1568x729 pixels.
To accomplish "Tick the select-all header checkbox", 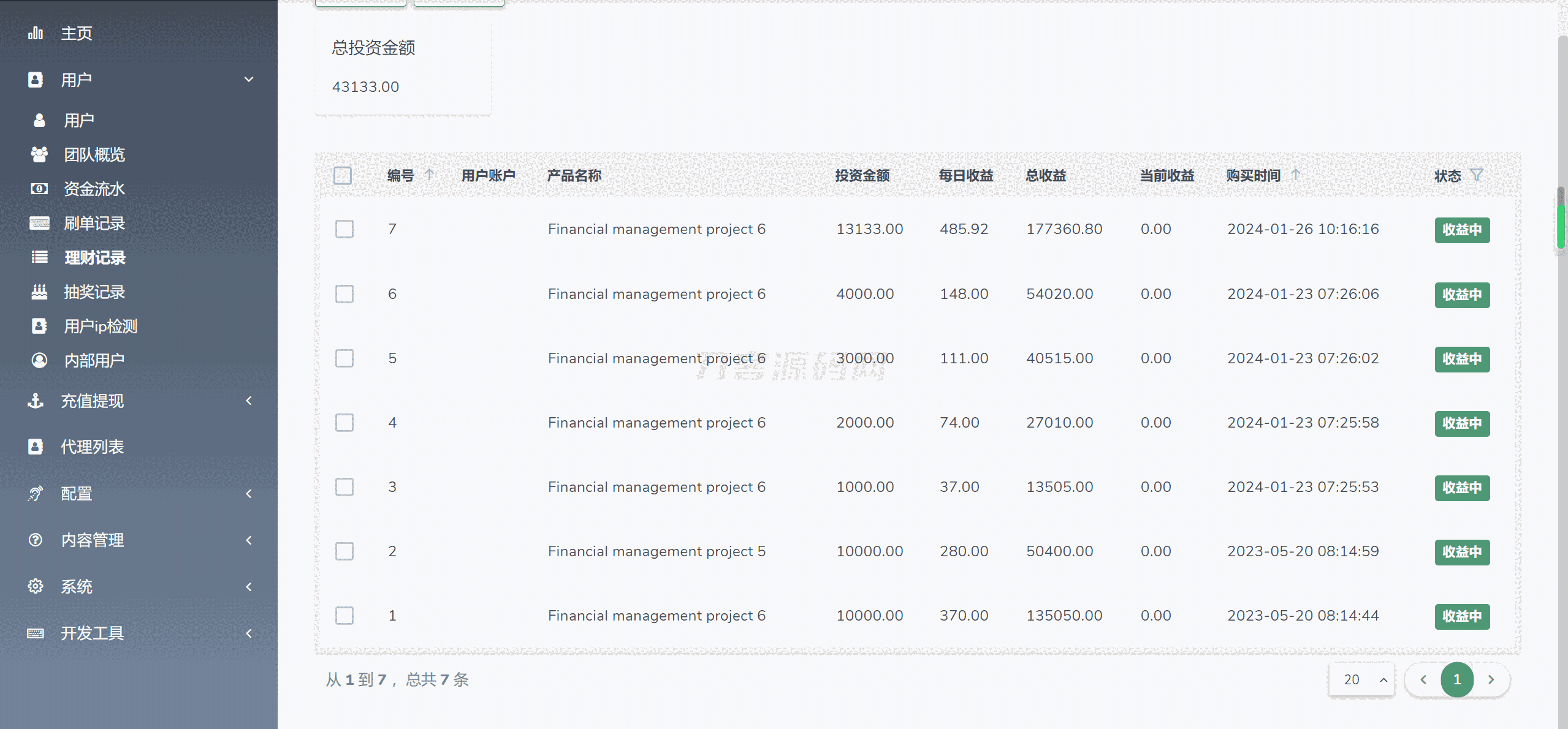I will point(343,176).
